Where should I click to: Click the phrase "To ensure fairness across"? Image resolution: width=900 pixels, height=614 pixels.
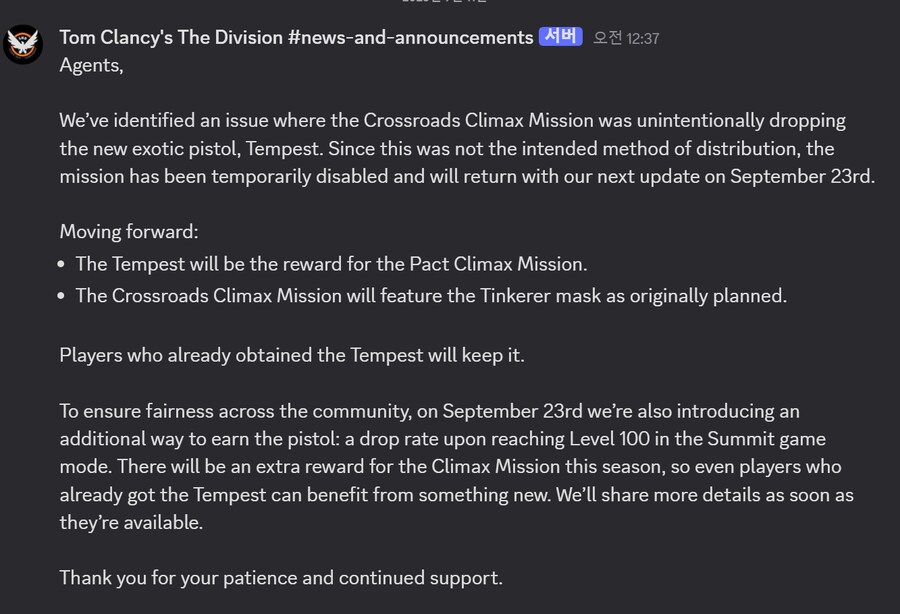point(171,411)
